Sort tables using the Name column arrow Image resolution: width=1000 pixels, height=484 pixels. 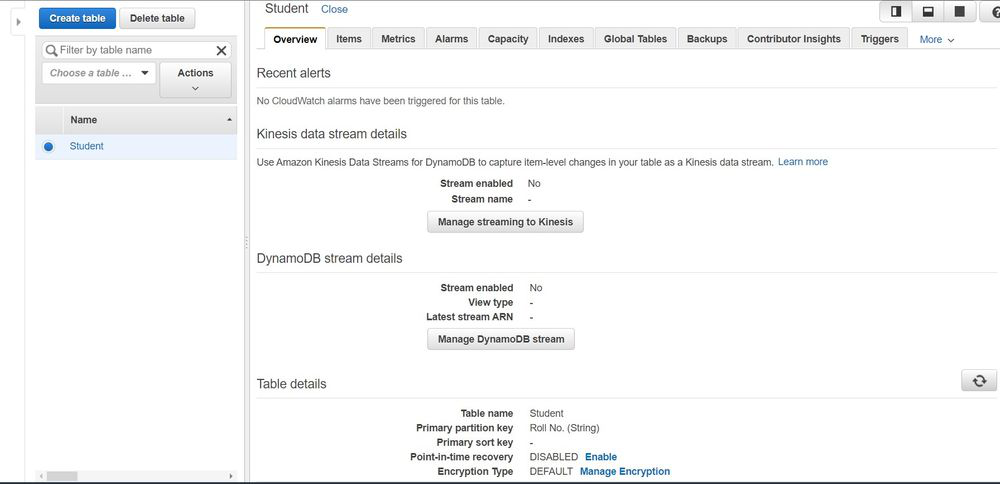[x=231, y=120]
